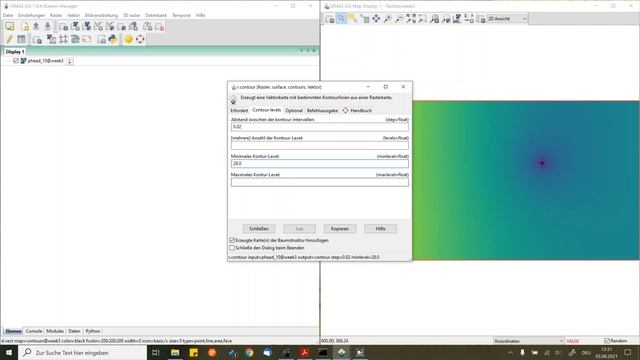Switch to the Daten tab
This screenshot has width=640, height=360.
tap(74, 331)
